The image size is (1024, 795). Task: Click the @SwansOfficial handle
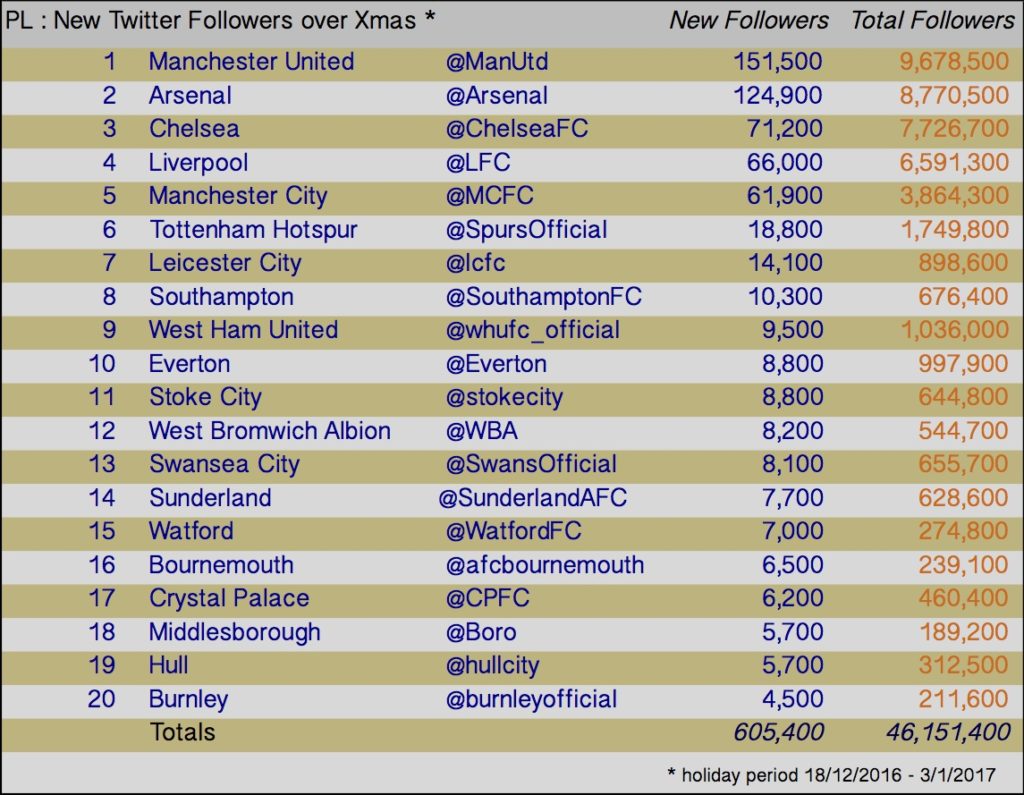(x=531, y=464)
